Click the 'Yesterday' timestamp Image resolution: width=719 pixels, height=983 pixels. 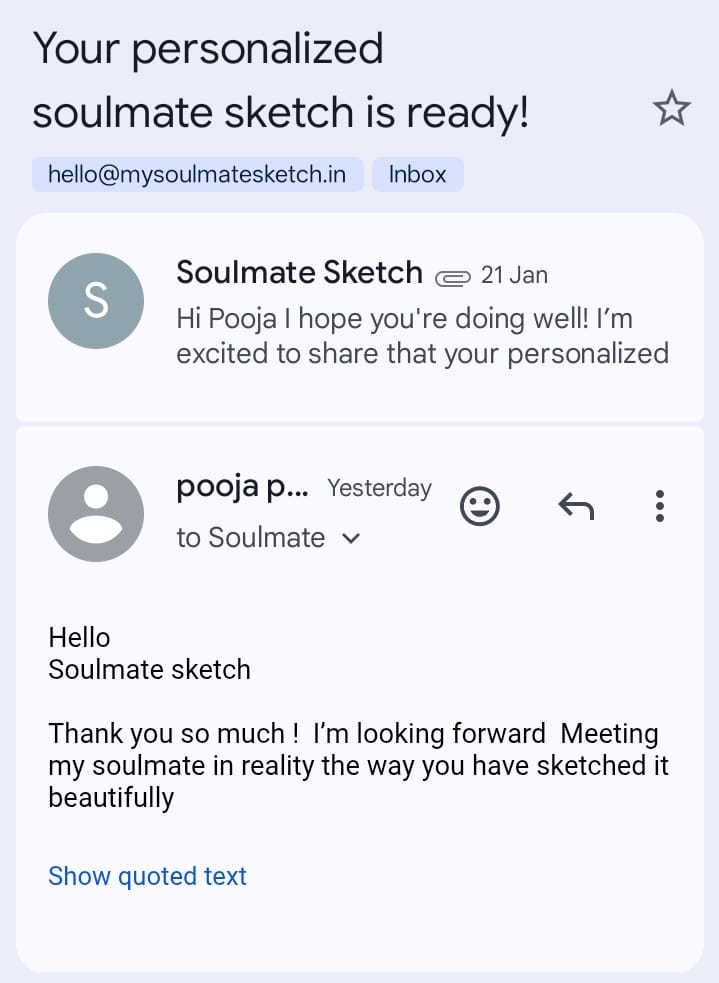coord(379,488)
